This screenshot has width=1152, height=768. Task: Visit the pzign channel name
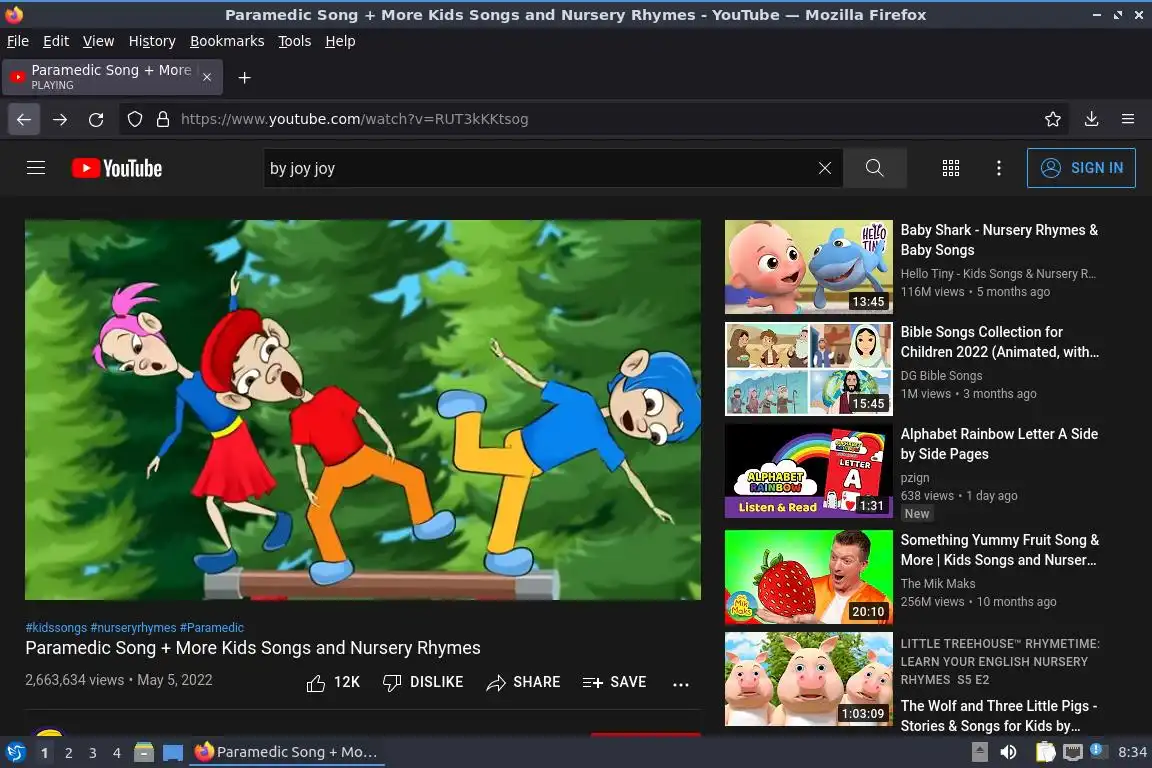(x=915, y=478)
